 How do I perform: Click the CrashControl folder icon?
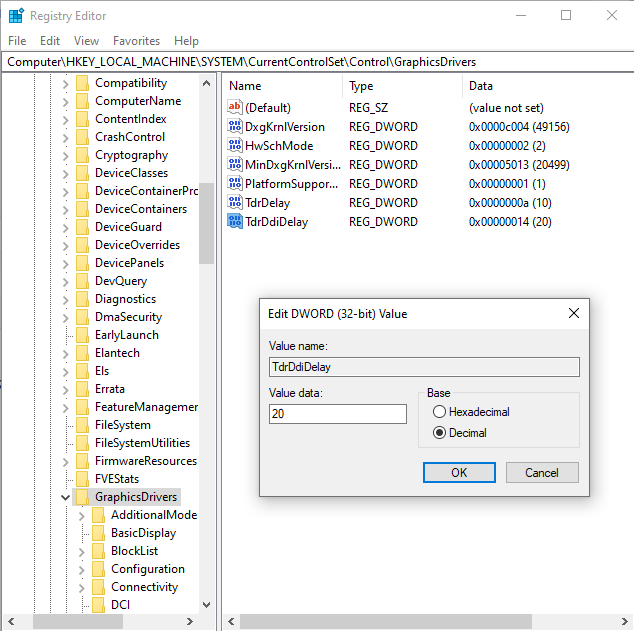82,137
